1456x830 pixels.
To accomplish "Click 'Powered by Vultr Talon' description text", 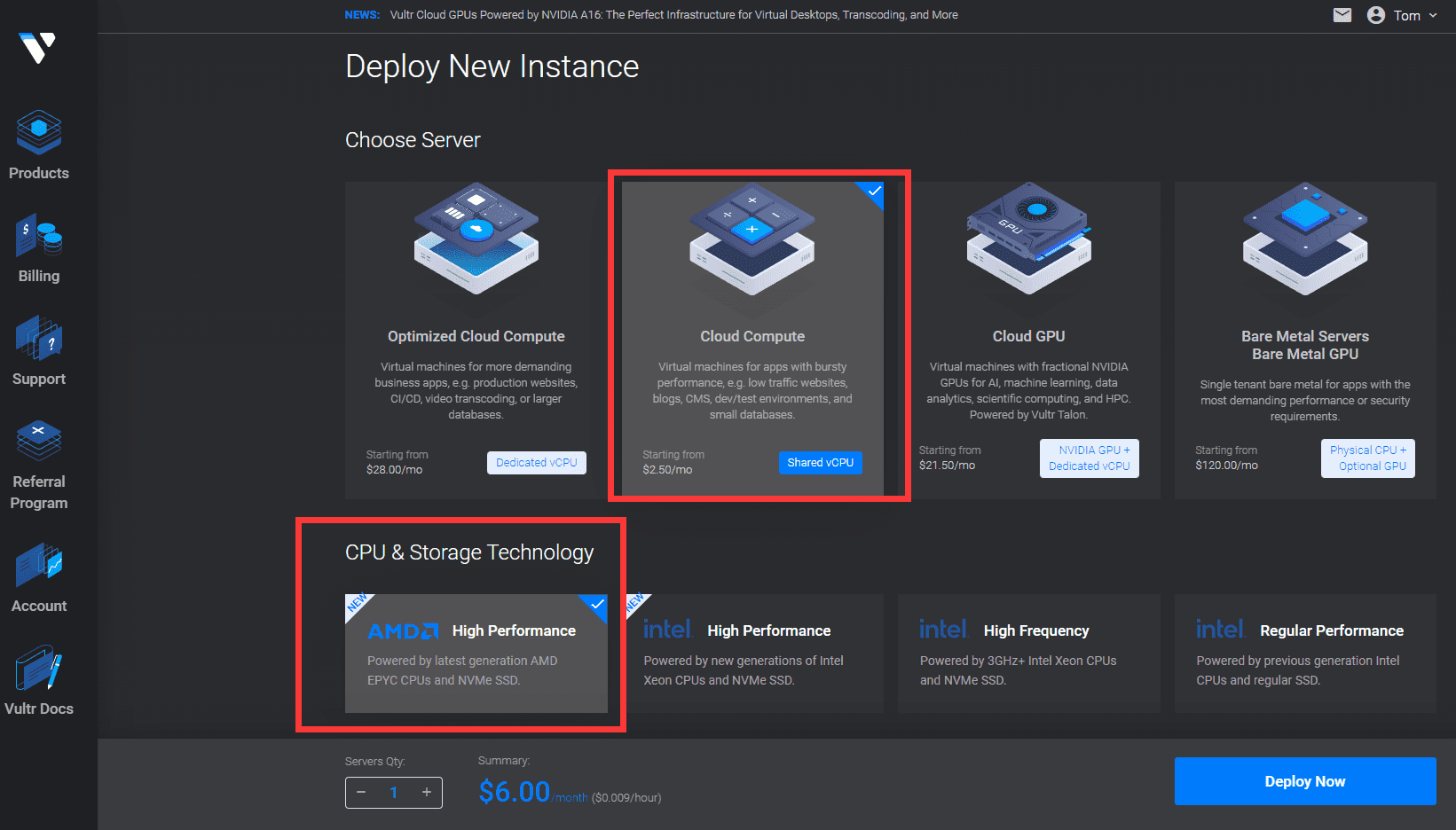I will point(1028,415).
